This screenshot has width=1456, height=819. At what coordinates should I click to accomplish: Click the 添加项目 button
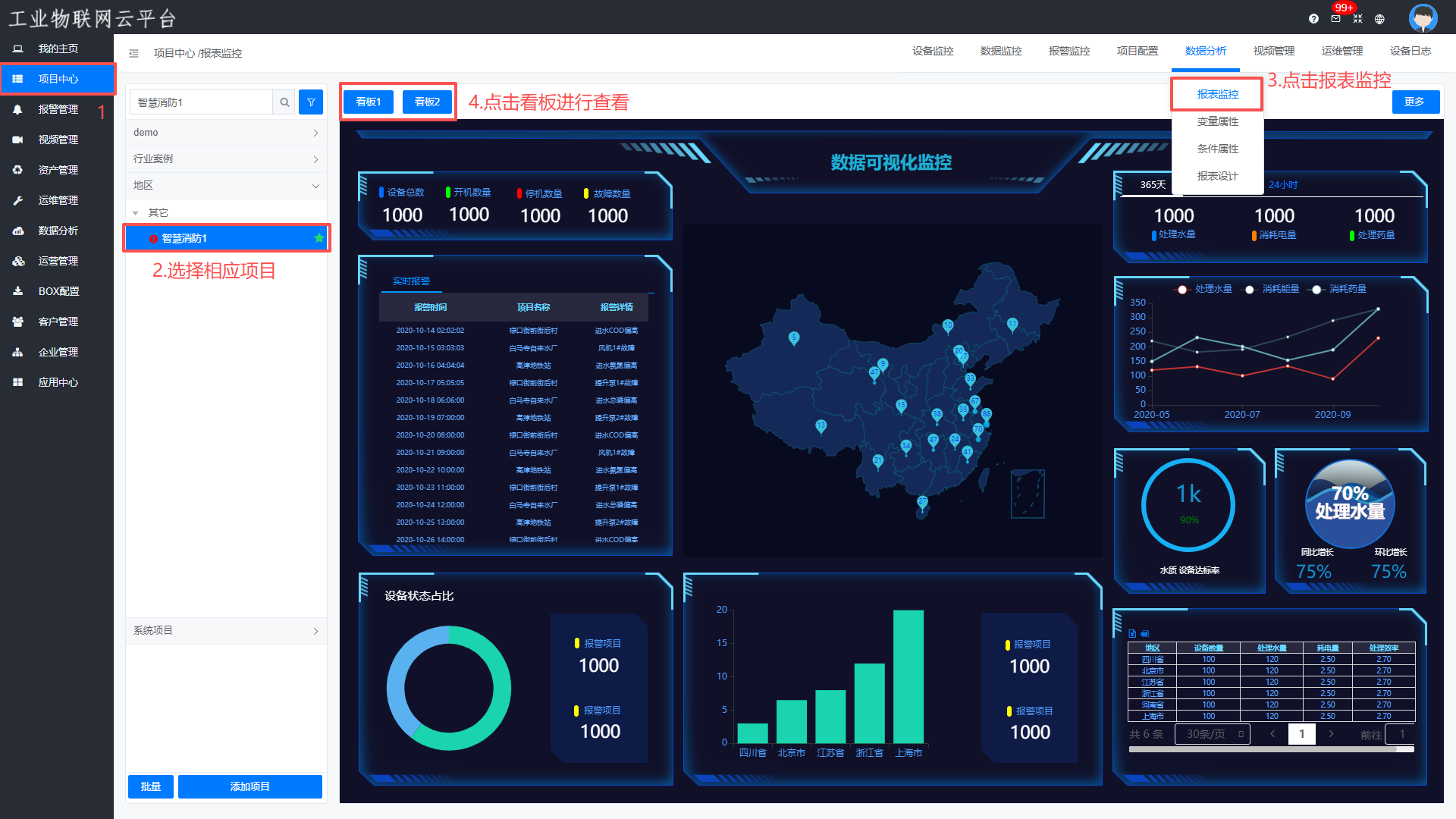click(x=249, y=786)
